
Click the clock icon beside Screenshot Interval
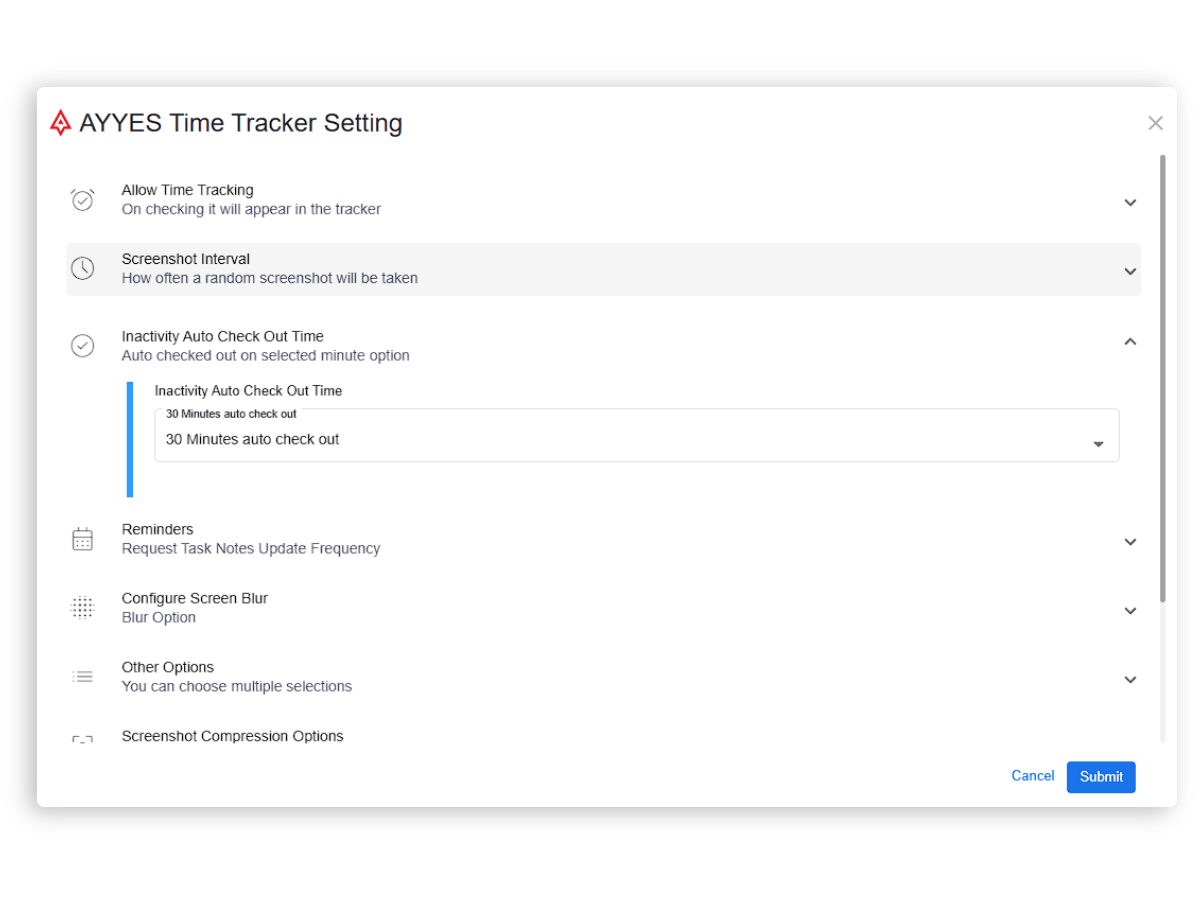point(82,268)
